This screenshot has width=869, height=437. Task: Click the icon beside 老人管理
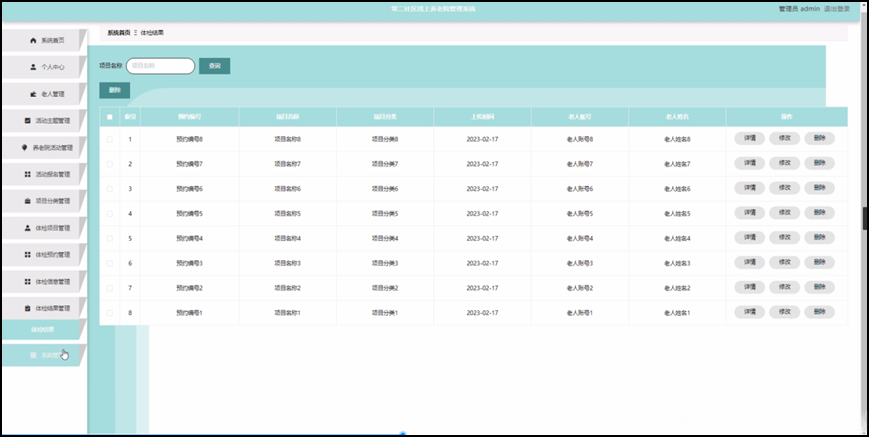pyautogui.click(x=33, y=94)
